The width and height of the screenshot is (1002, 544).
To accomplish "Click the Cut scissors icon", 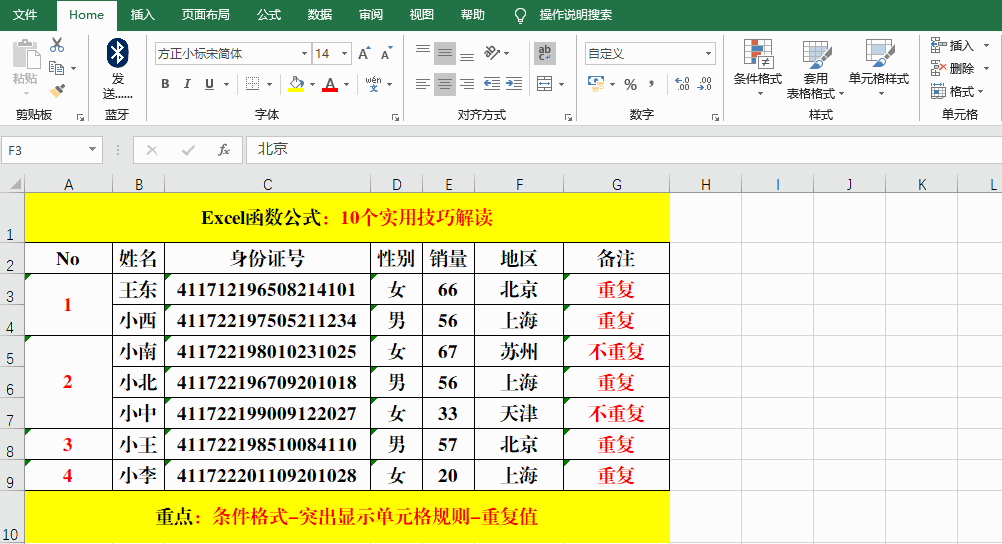I will point(57,45).
